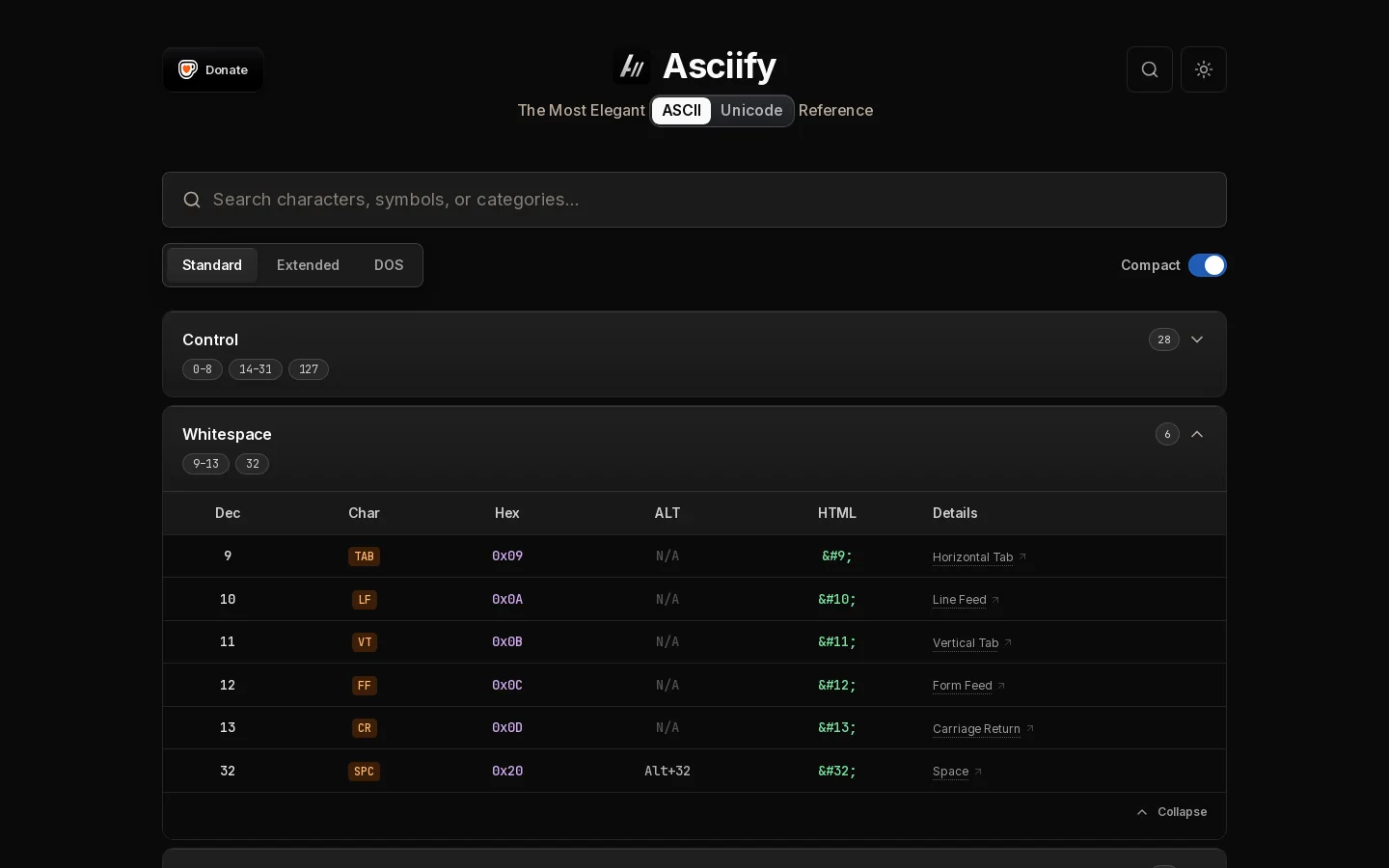Open Vertical Tab details link
1389x868 pixels.
[972, 643]
